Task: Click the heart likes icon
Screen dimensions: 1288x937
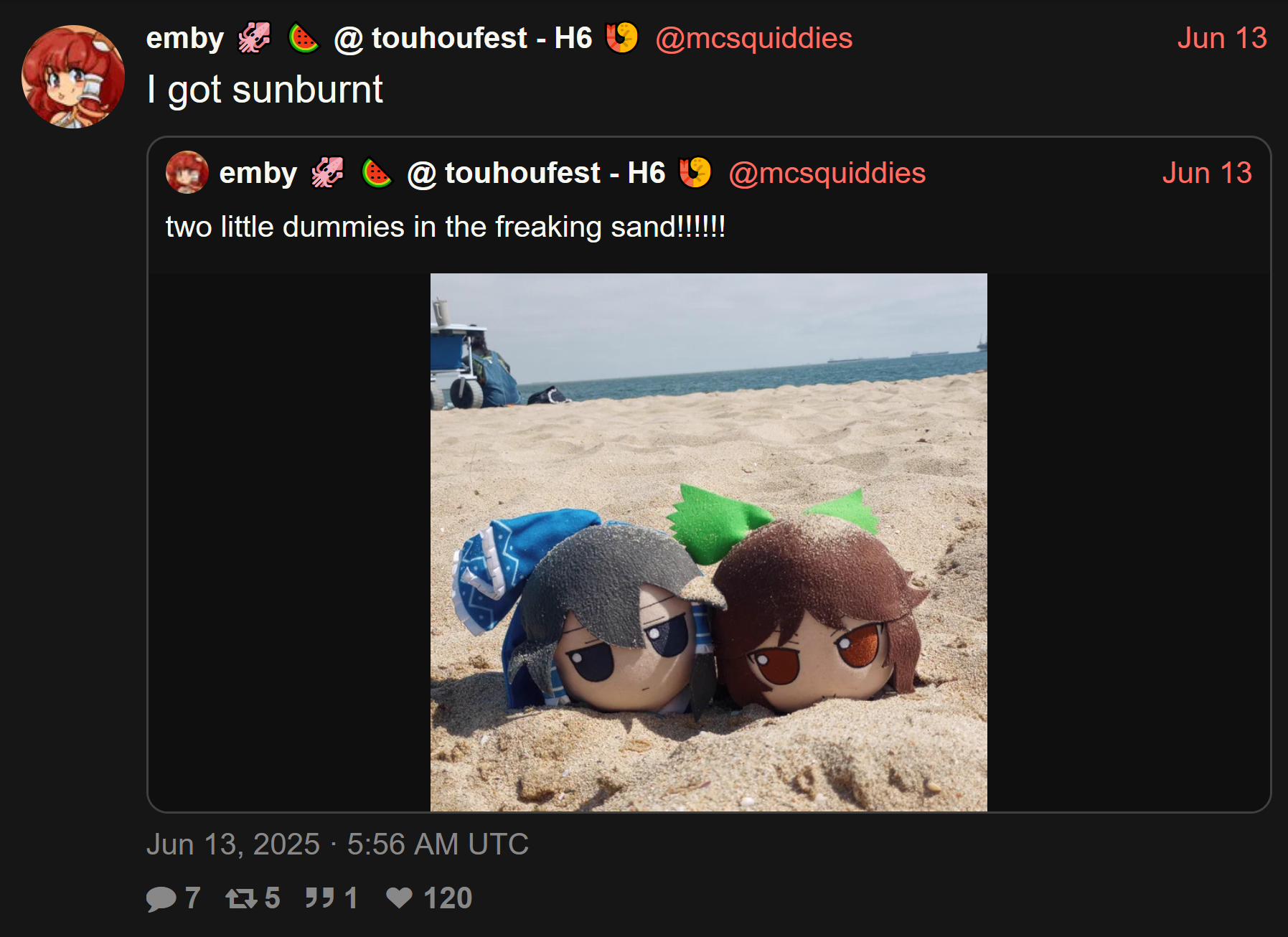Action: (x=399, y=898)
